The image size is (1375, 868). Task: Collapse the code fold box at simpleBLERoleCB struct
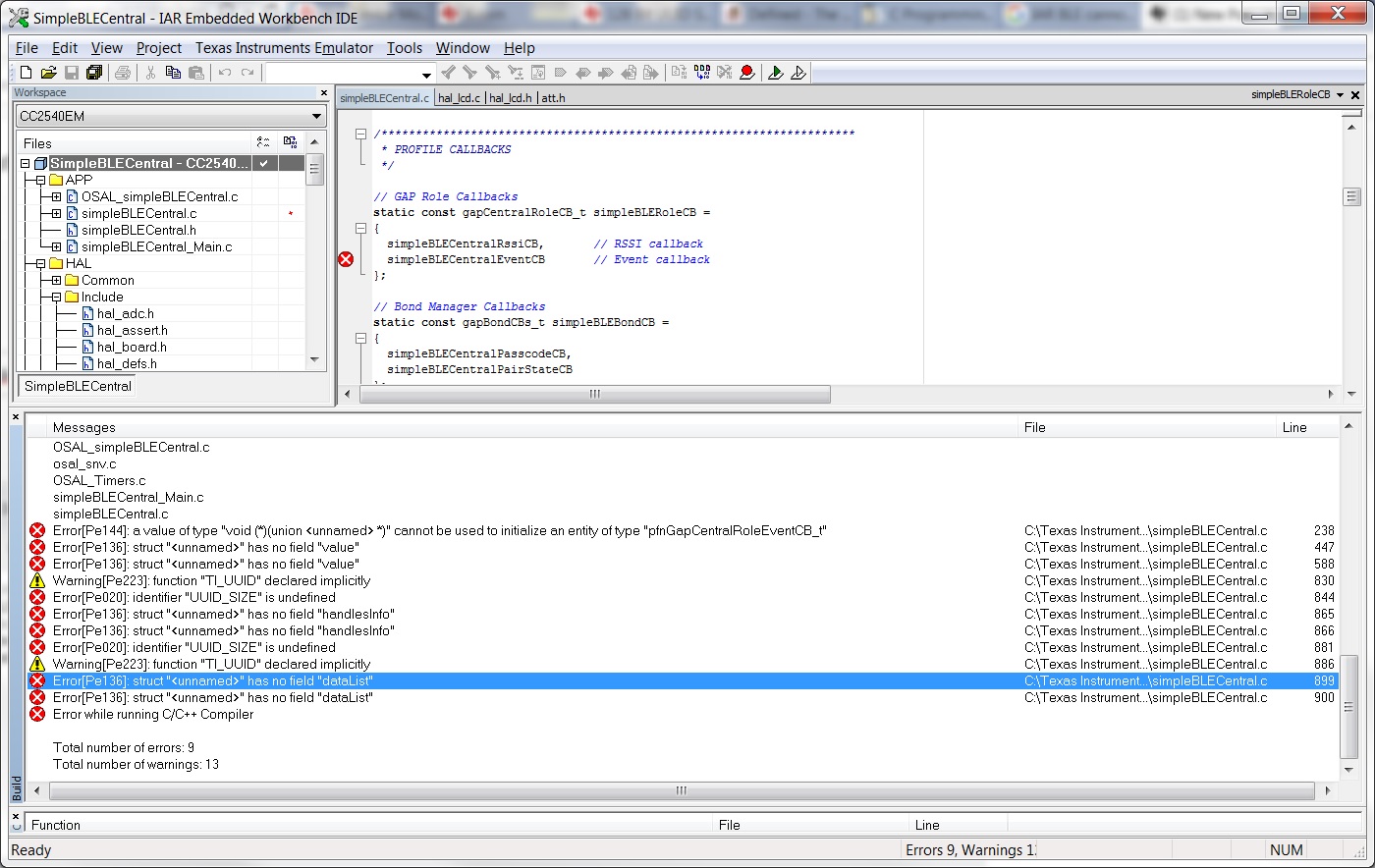[x=361, y=228]
